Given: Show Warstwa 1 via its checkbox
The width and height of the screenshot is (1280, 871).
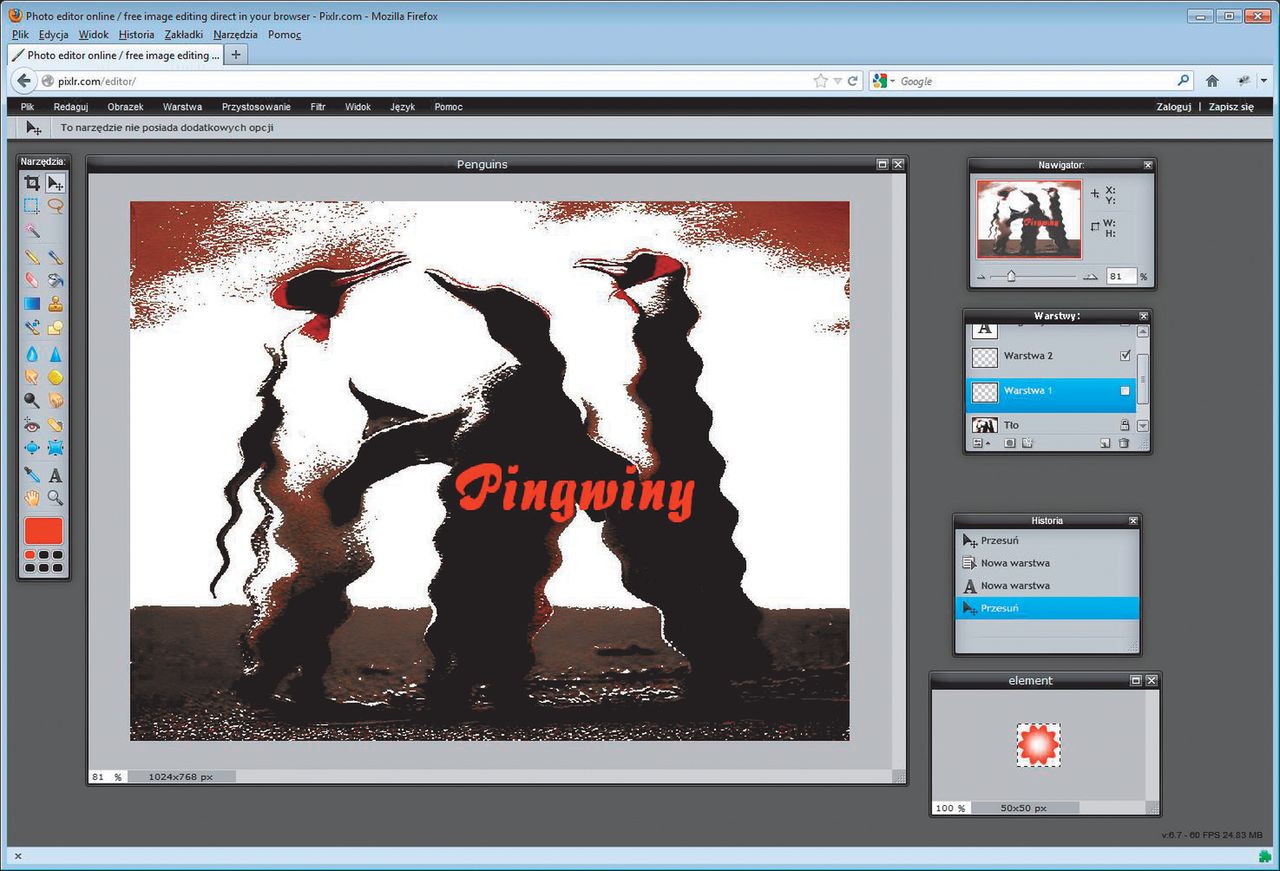Looking at the screenshot, I should [x=1125, y=390].
